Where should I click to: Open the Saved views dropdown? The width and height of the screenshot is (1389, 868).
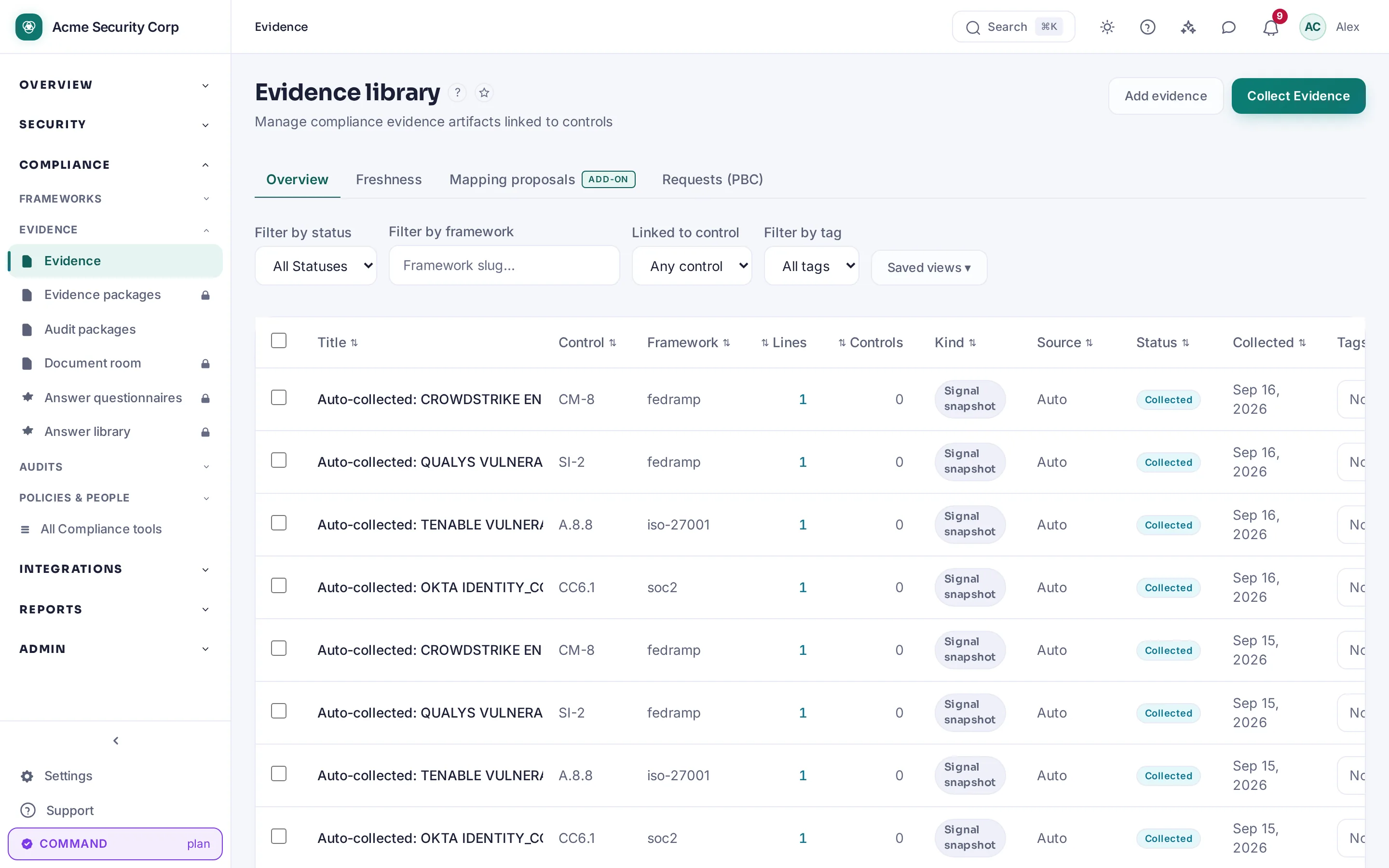929,268
